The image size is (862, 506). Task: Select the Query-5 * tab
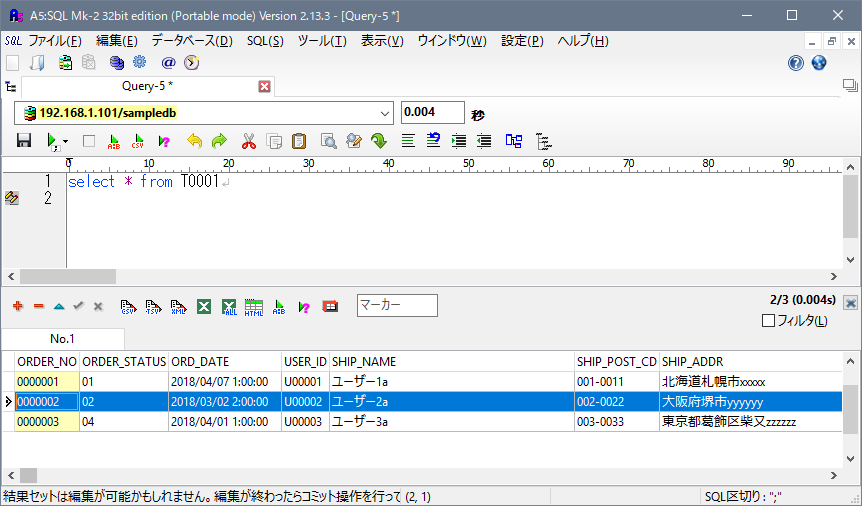point(147,86)
